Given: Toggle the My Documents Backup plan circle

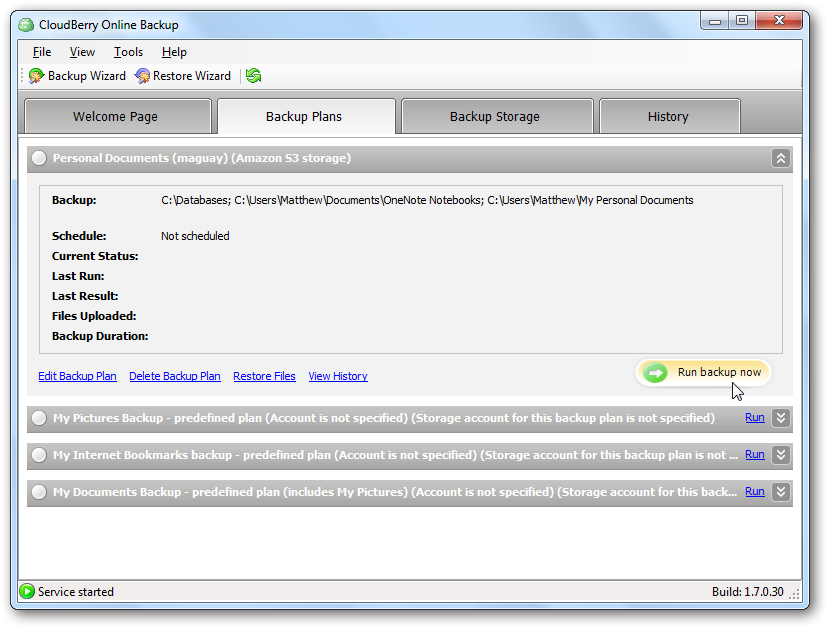Looking at the screenshot, I should coord(39,492).
